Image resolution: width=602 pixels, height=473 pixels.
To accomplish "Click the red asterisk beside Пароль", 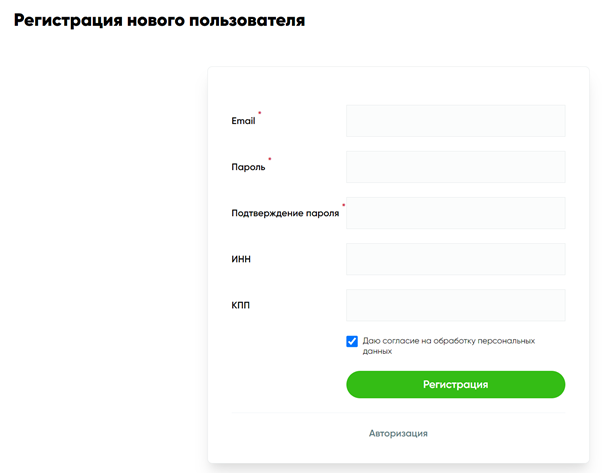I will (x=270, y=160).
